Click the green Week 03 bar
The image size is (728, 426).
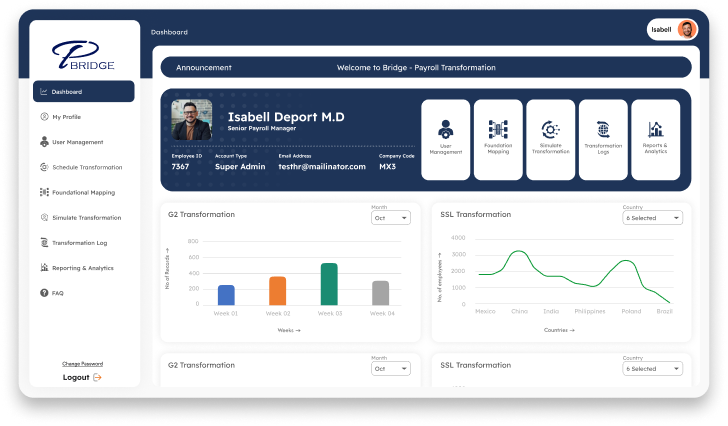tap(328, 284)
